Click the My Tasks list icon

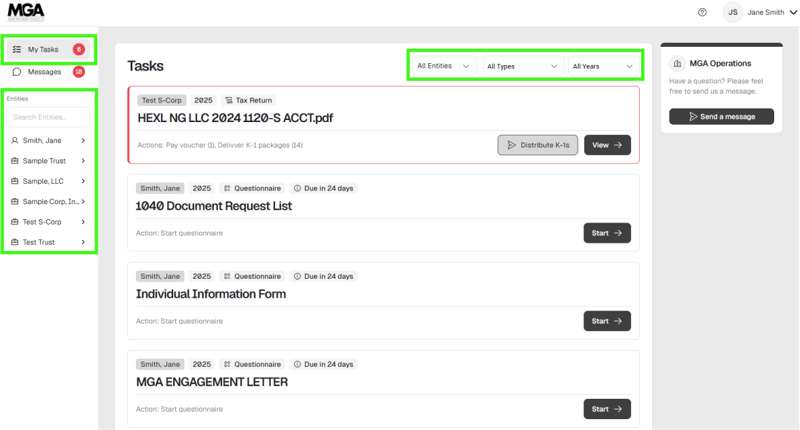point(17,49)
